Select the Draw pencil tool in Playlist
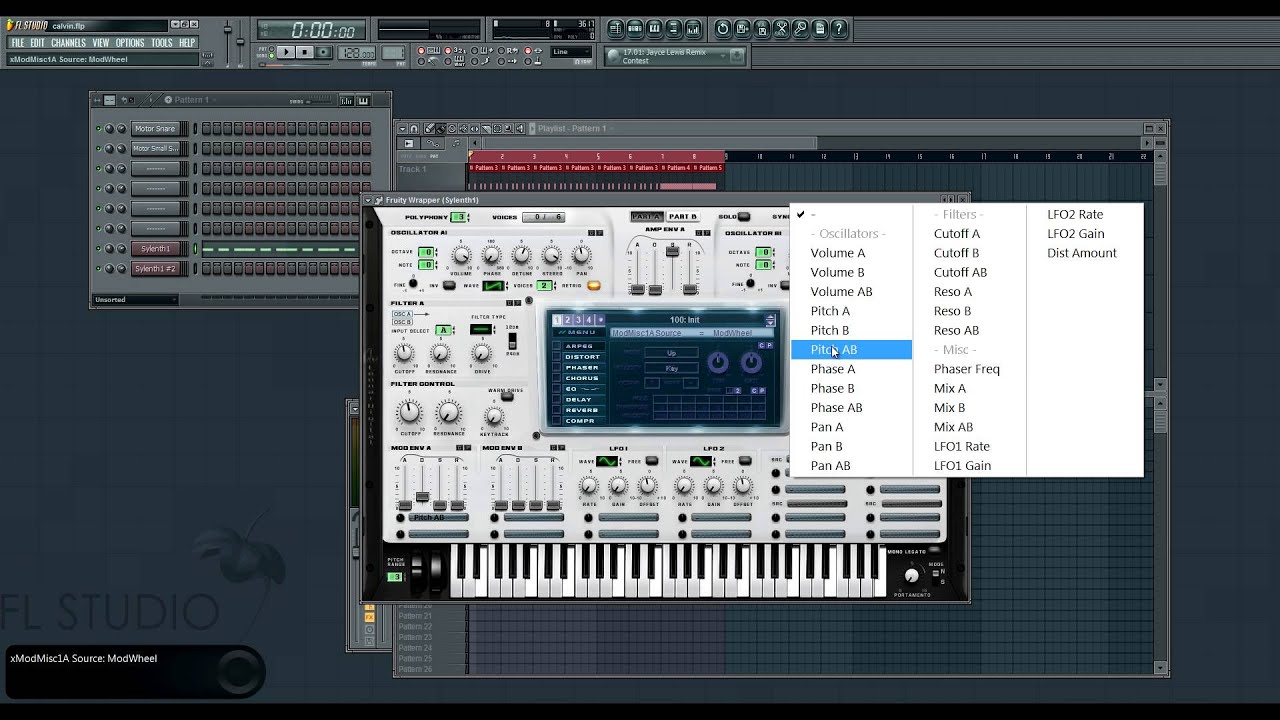 pyautogui.click(x=429, y=128)
